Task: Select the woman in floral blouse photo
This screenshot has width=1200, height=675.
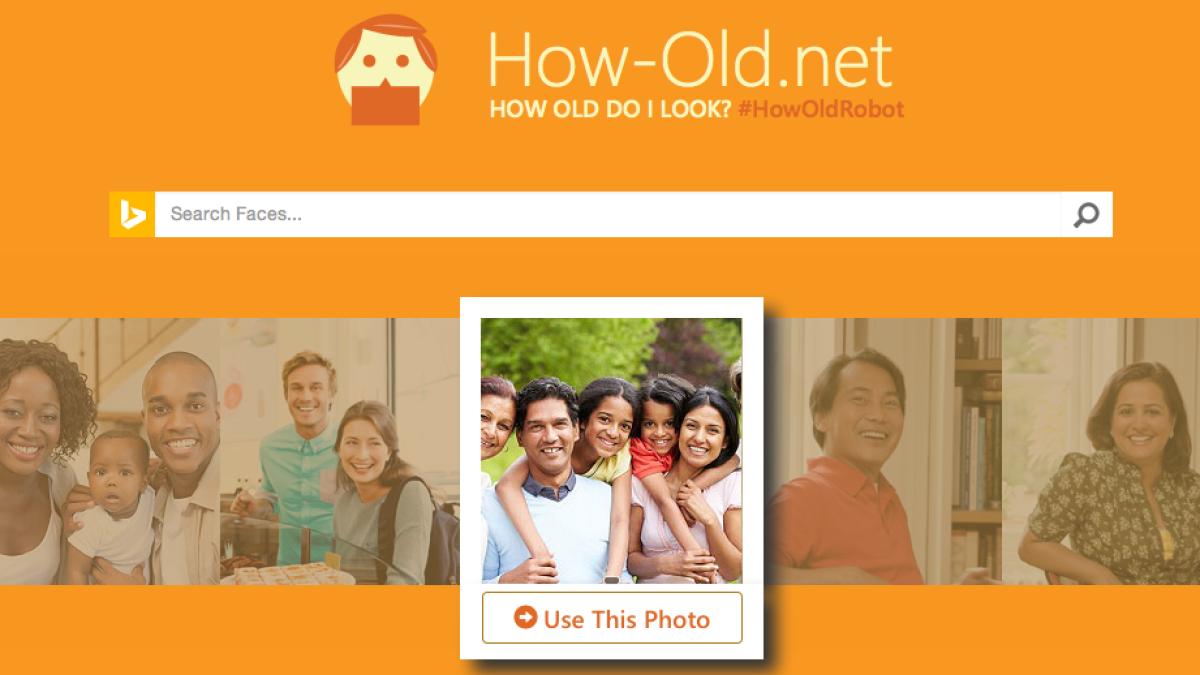Action: click(x=1101, y=451)
